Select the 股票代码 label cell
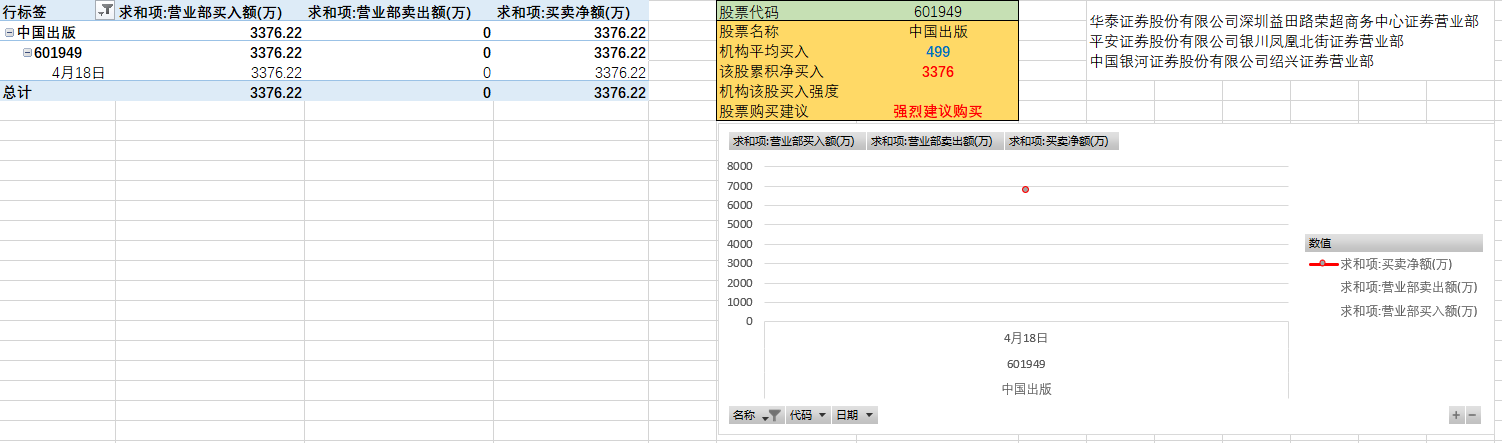 pos(788,12)
